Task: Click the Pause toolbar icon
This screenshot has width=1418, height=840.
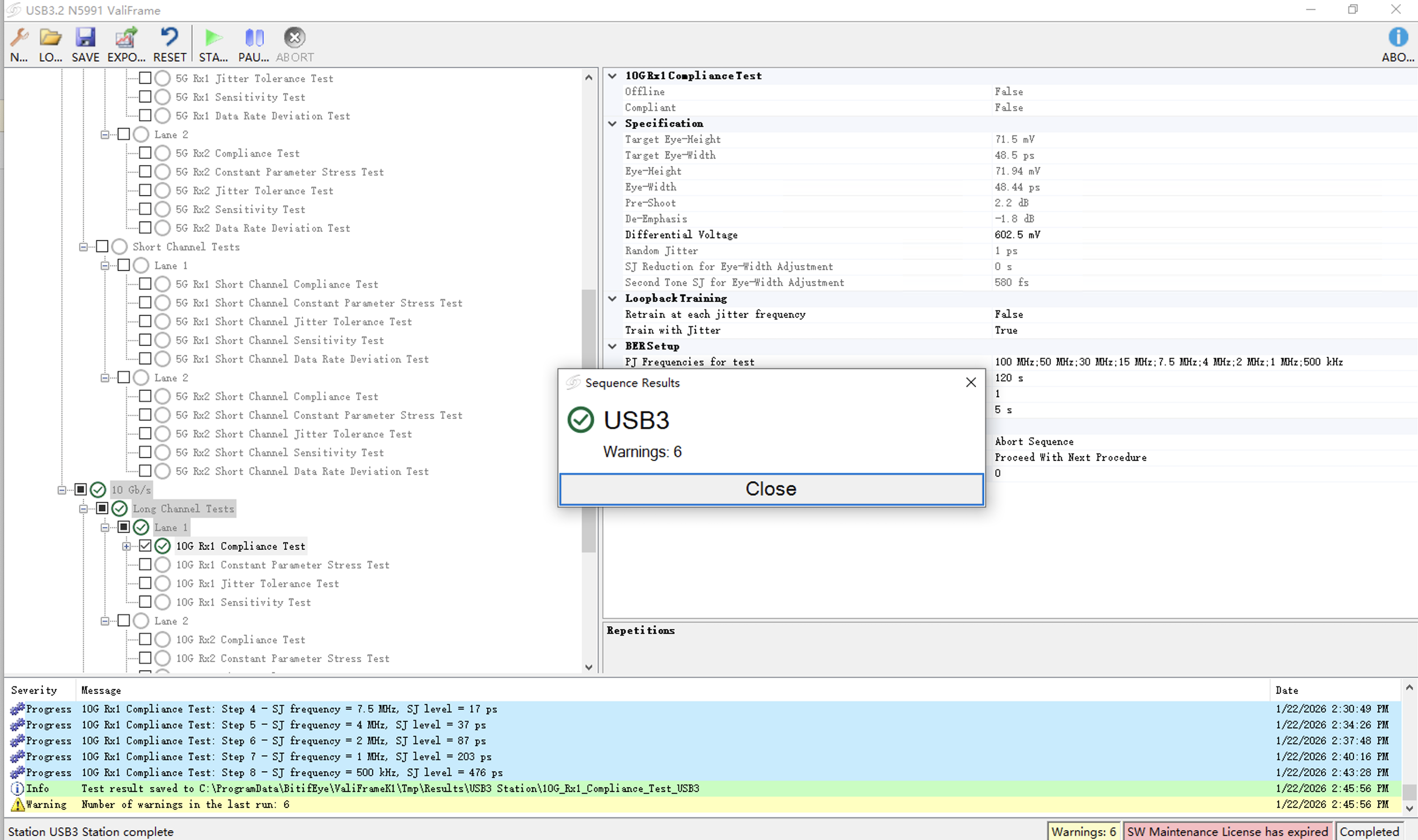Action: pyautogui.click(x=254, y=39)
